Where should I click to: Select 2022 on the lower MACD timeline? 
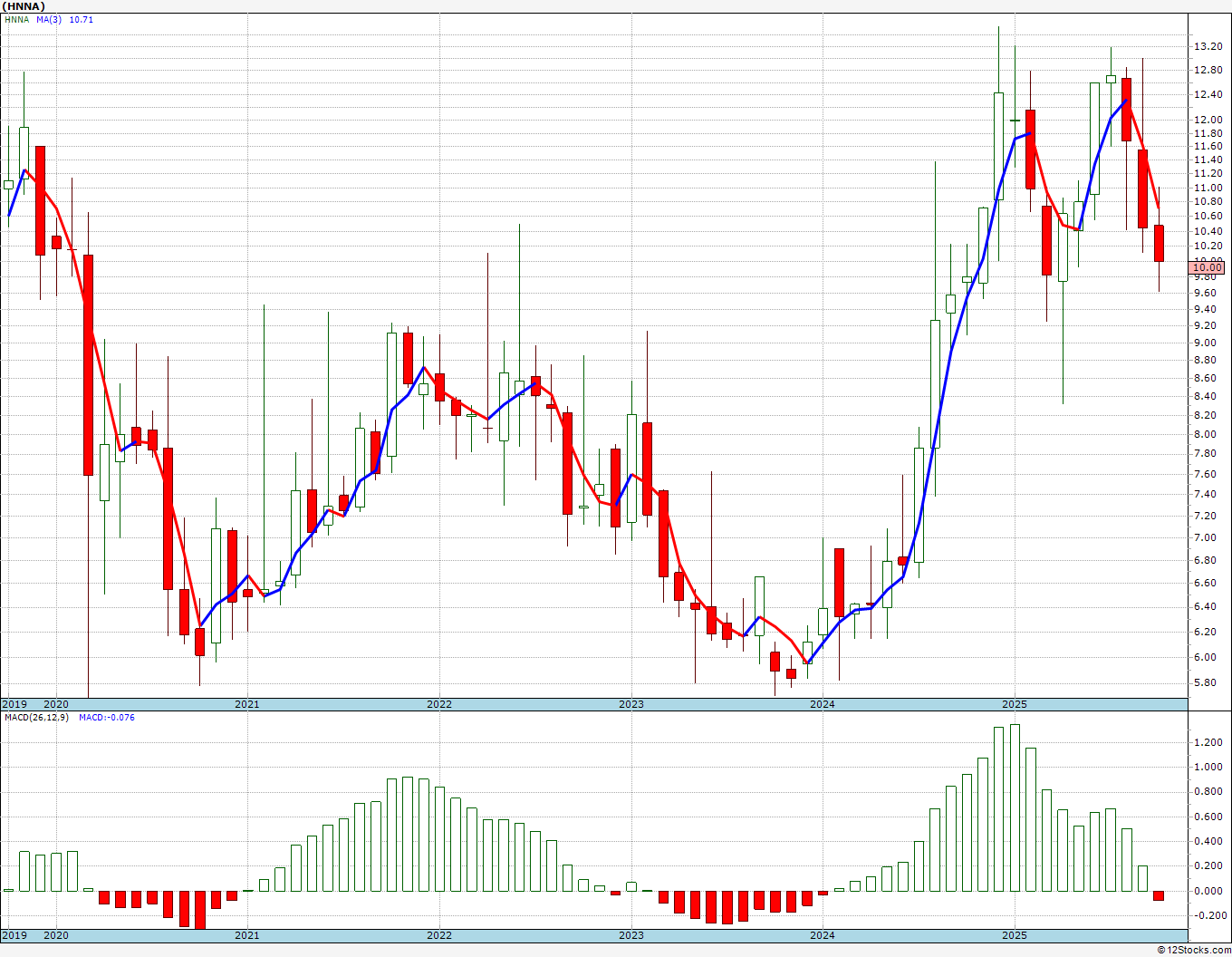[x=439, y=935]
